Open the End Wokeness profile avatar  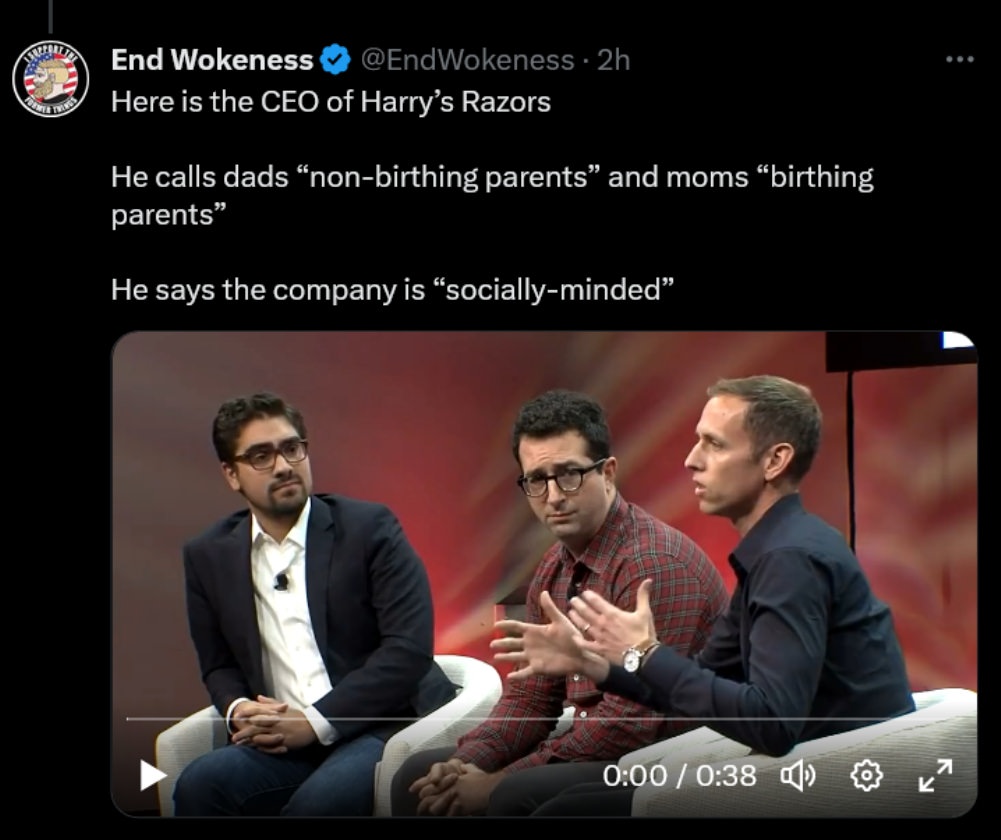[51, 77]
